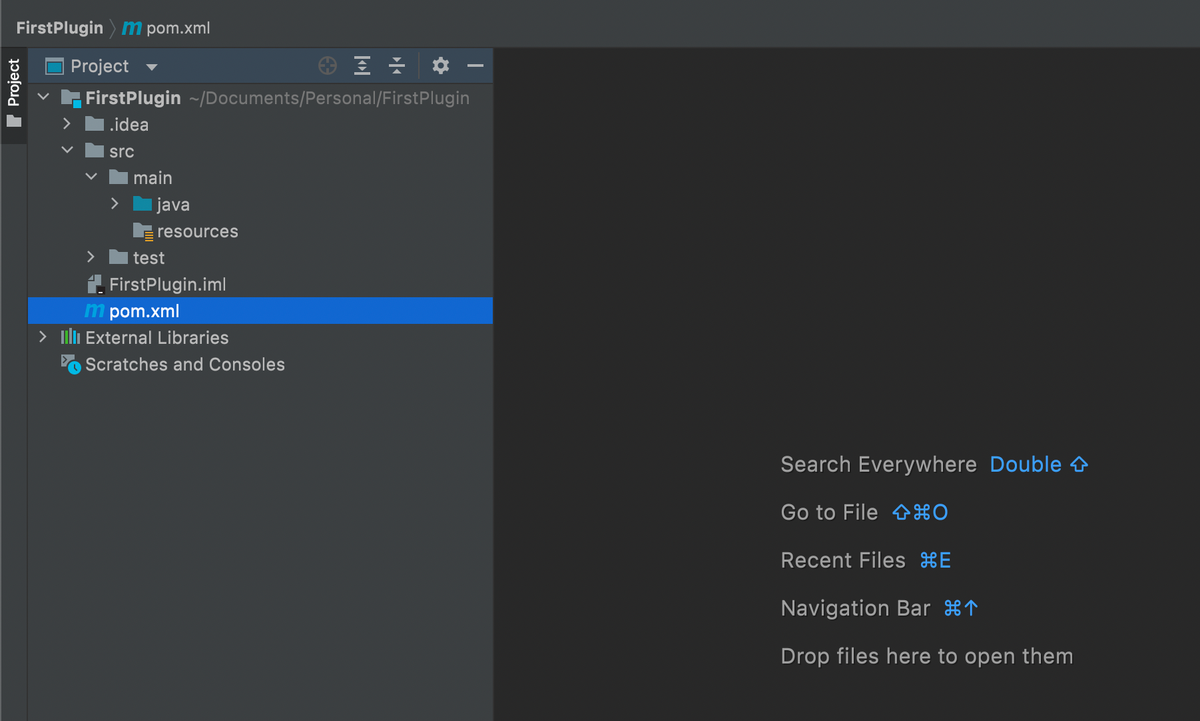1200x721 pixels.
Task: Click the Project label in panel header
Action: click(100, 66)
